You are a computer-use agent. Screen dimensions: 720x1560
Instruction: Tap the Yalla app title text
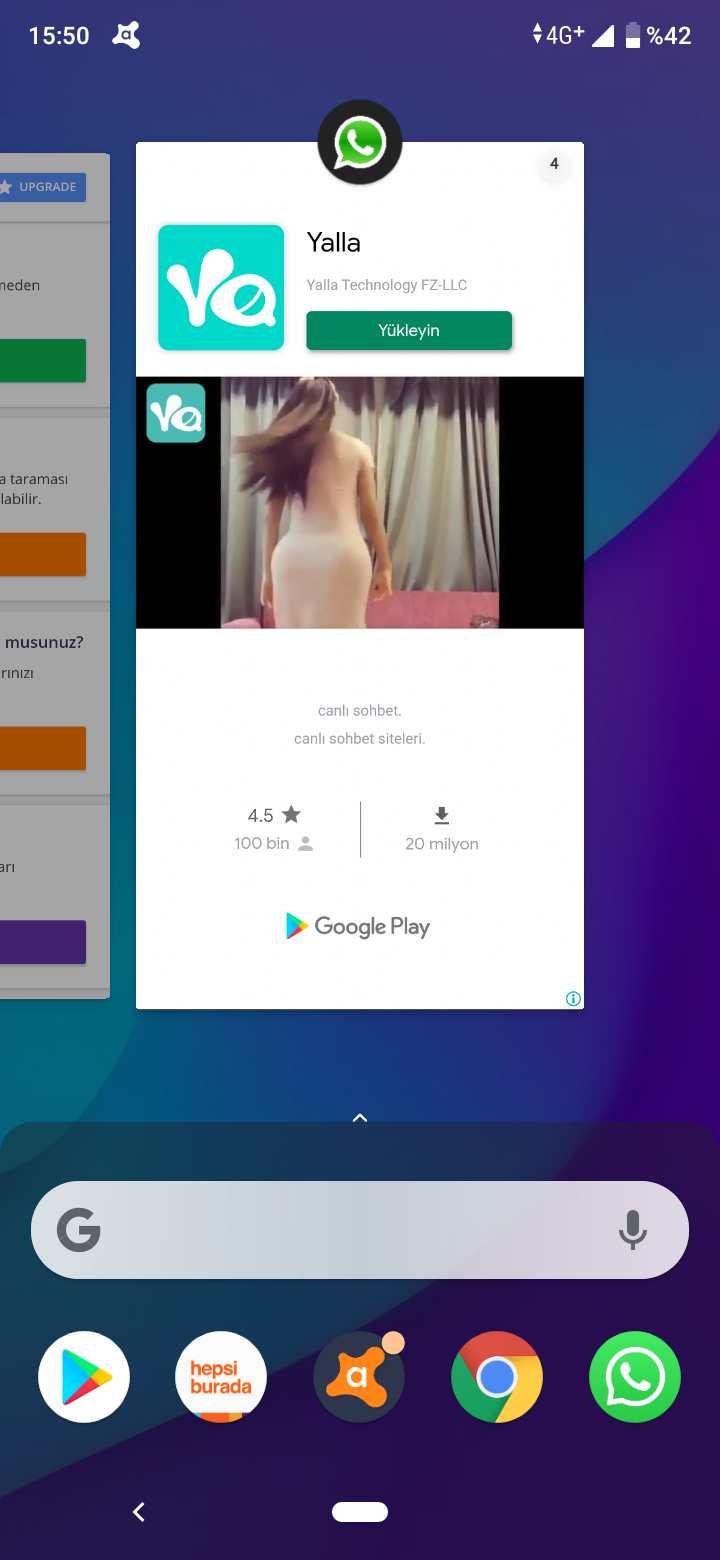333,242
